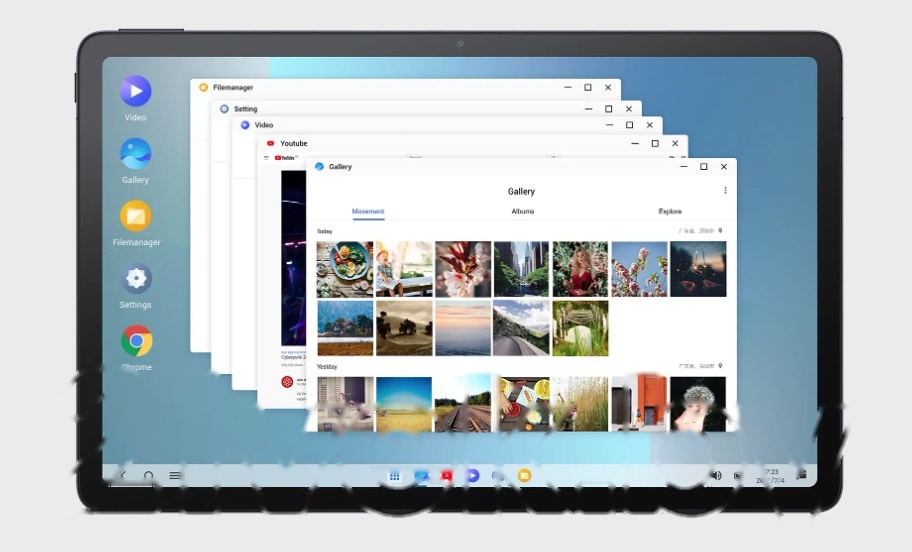Bring the Filemanager window to front via title bar
This screenshot has height=552, width=912.
380,88
